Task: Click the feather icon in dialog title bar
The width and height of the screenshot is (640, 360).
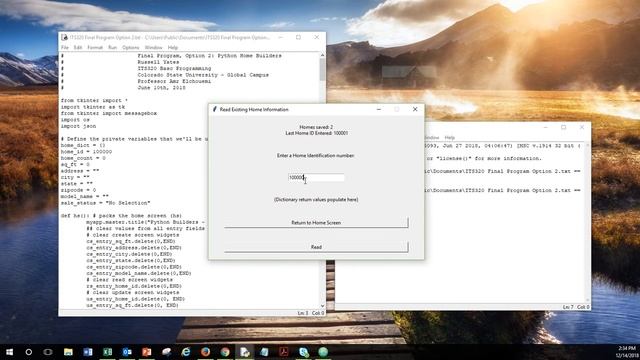Action: click(215, 109)
